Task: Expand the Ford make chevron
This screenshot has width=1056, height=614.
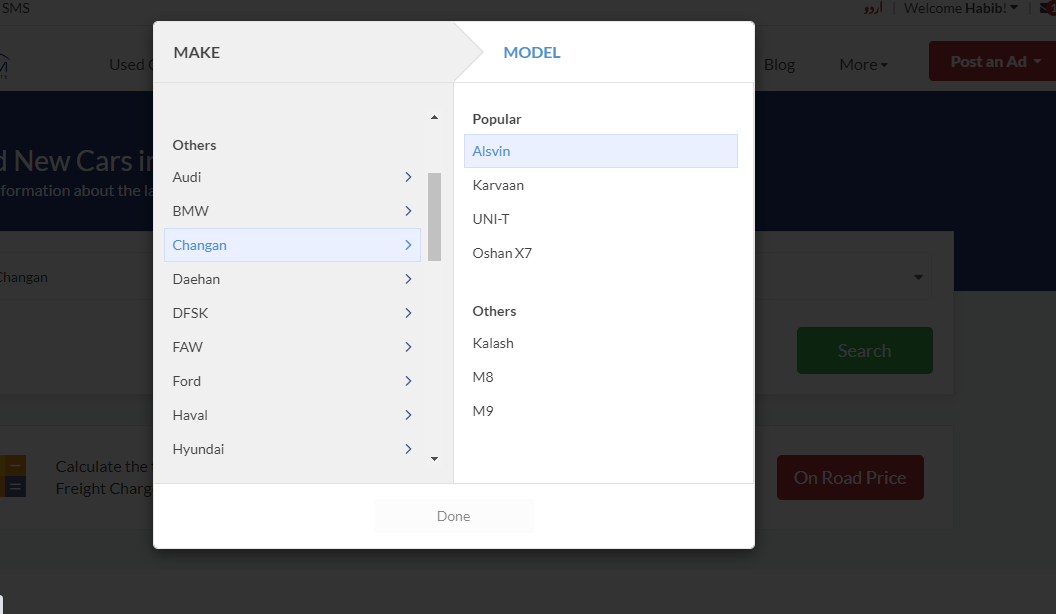Action: (408, 381)
